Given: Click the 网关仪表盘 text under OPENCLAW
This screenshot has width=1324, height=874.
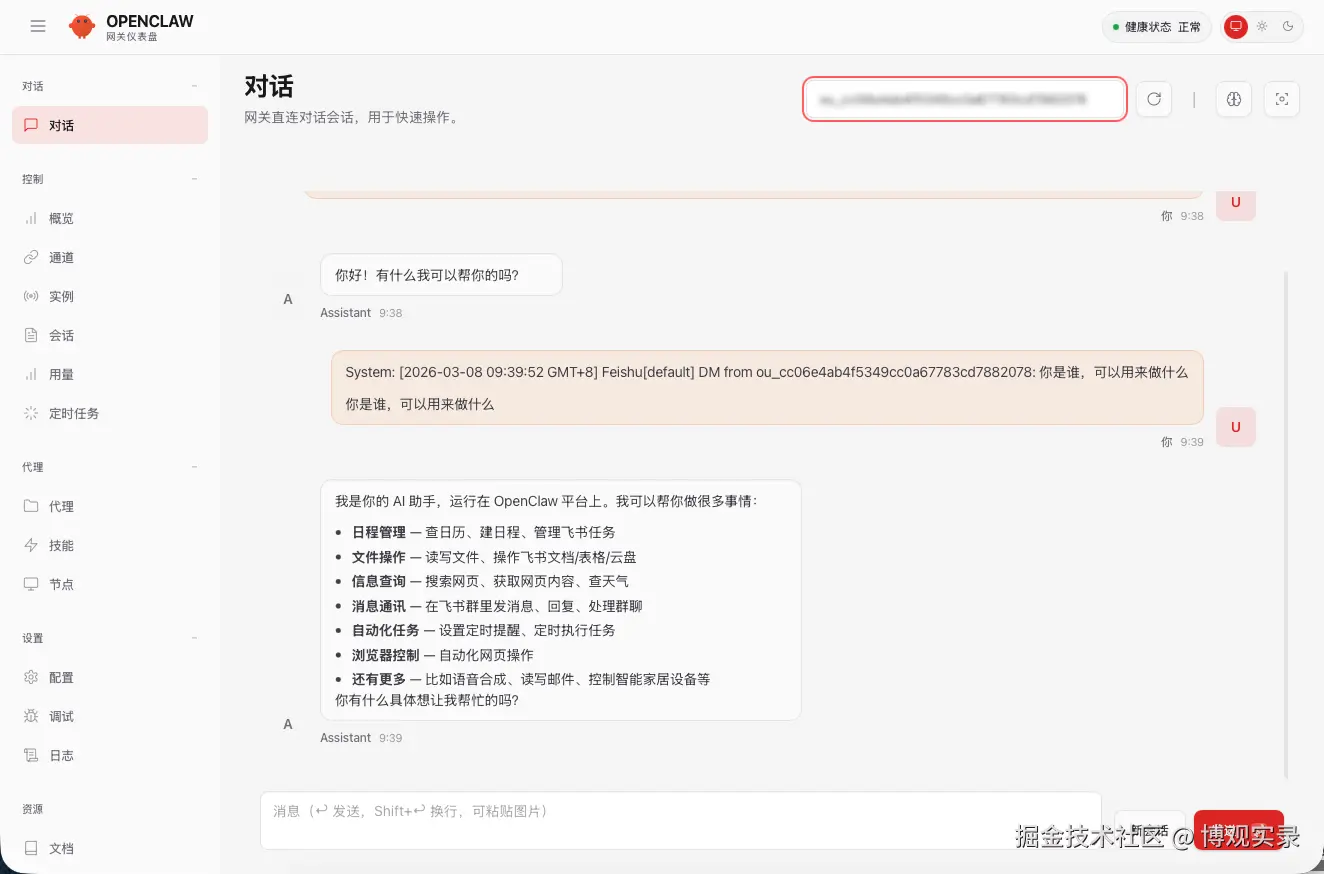Looking at the screenshot, I should [x=132, y=37].
